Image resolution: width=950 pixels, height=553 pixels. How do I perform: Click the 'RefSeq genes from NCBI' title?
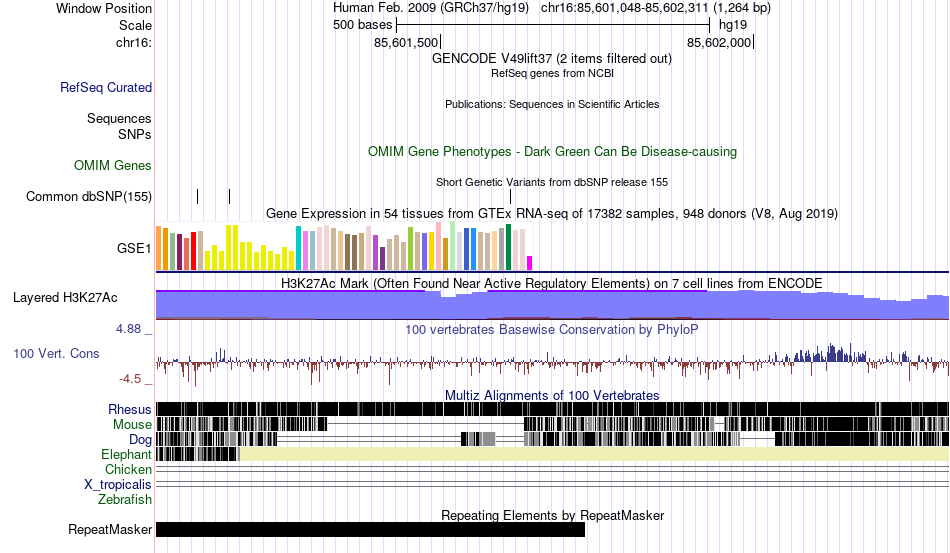(x=552, y=73)
